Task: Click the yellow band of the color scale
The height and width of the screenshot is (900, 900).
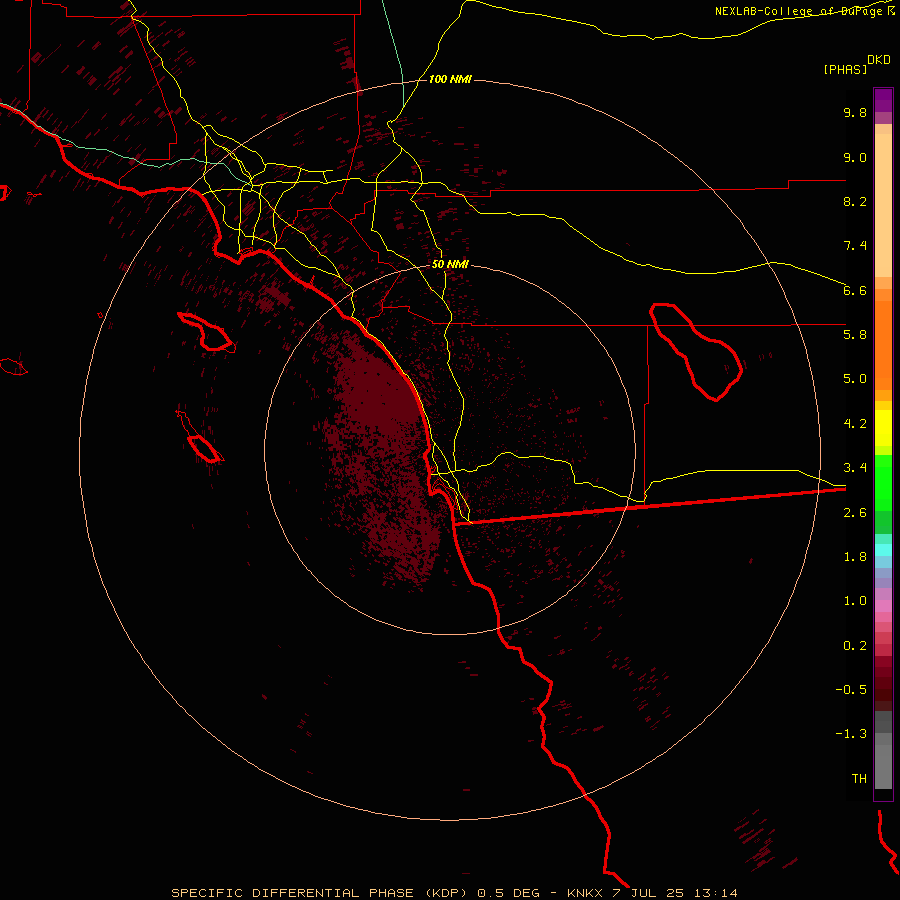Action: (883, 428)
